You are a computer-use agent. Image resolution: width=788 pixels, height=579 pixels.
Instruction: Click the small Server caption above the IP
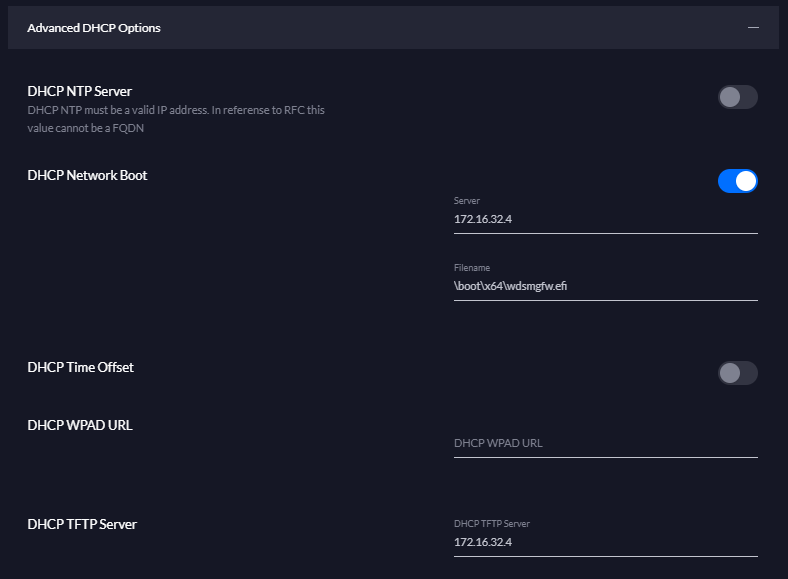[467, 201]
